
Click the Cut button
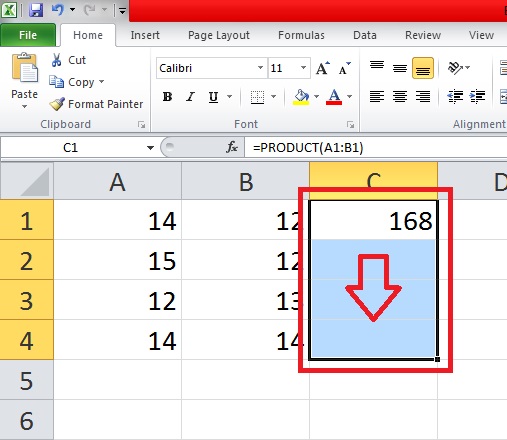coord(69,60)
